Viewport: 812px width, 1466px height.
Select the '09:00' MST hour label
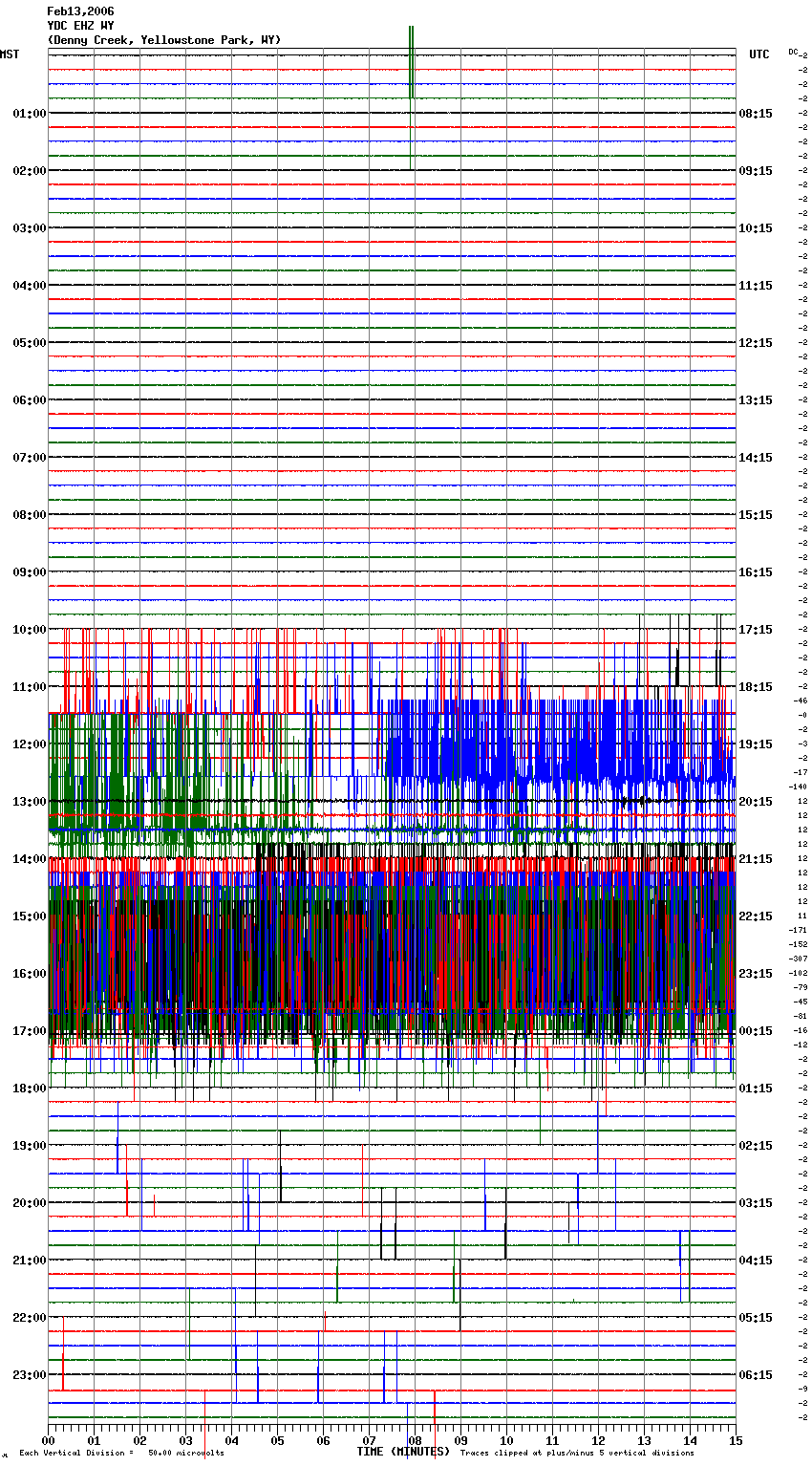30,572
